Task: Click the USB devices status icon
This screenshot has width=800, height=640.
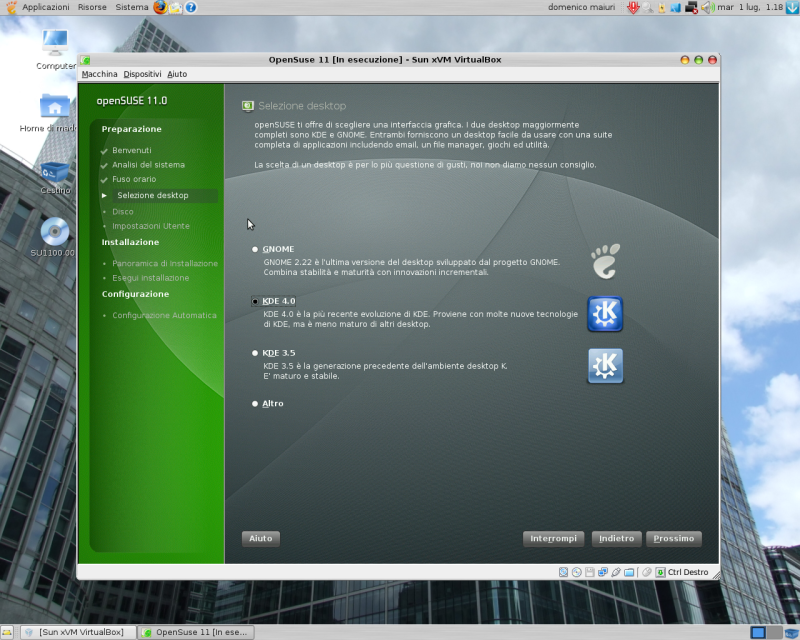Action: click(615, 572)
